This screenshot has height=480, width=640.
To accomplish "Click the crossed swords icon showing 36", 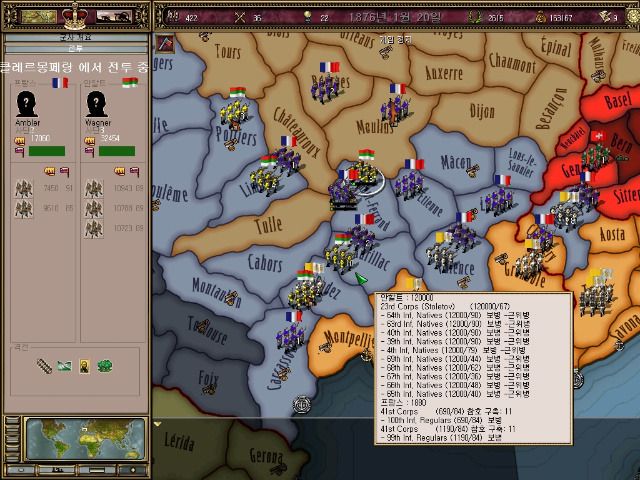I will 240,17.
